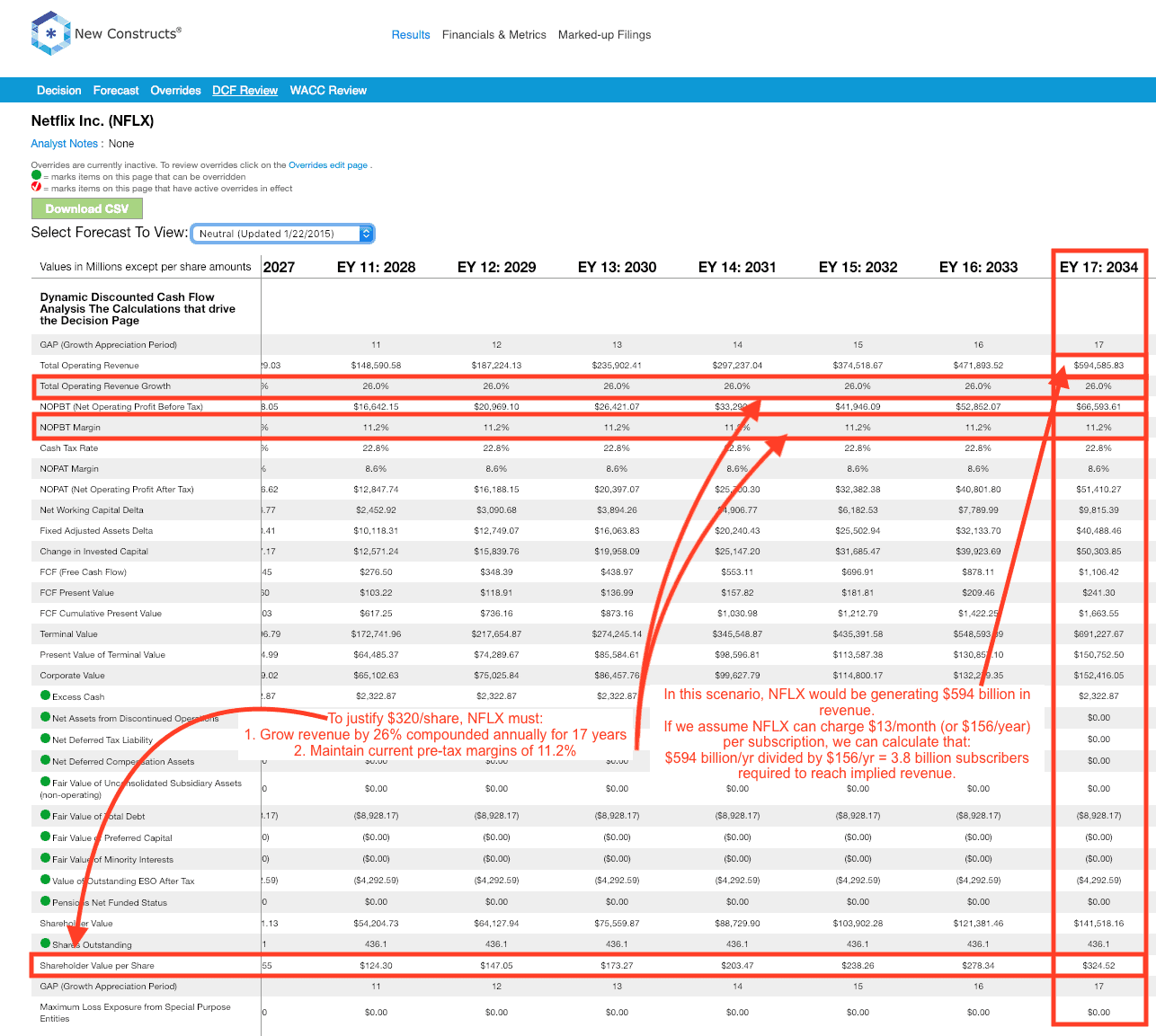Click the EY 16: 2033 column header
Screen dimensions: 1156x1036
click(x=978, y=267)
